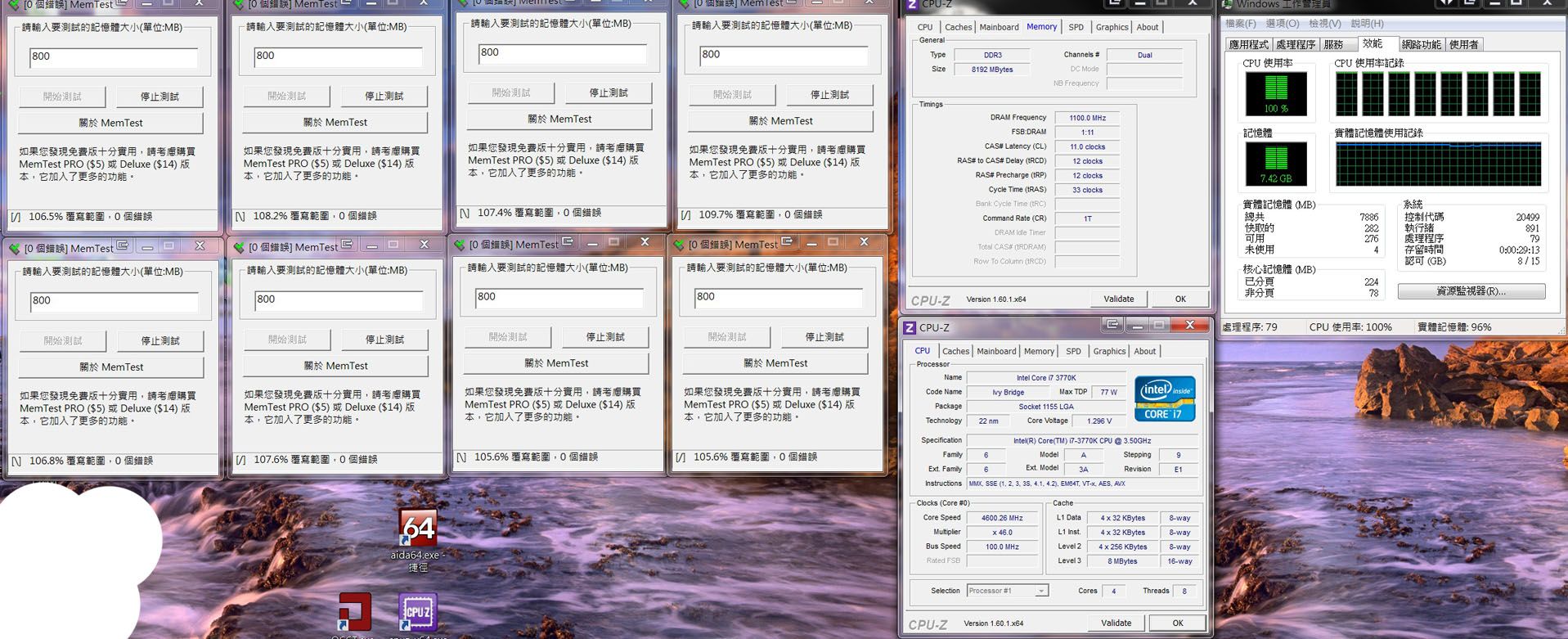Open Memory tab in CPU-Z window showing Core i7 3770K
This screenshot has width=1568, height=639.
pos(1039,351)
